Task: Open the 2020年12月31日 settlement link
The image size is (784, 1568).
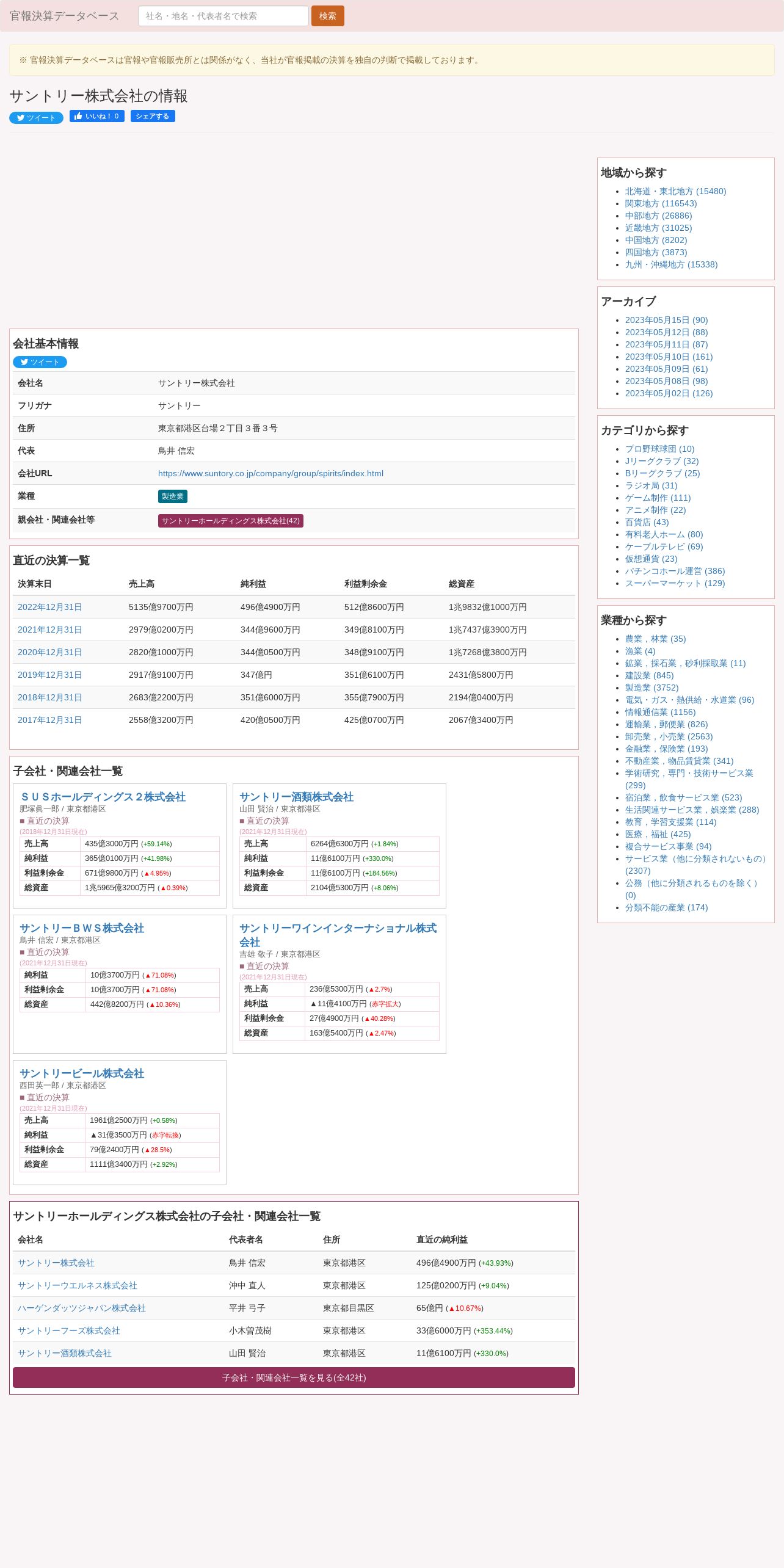Action: pyautogui.click(x=49, y=652)
